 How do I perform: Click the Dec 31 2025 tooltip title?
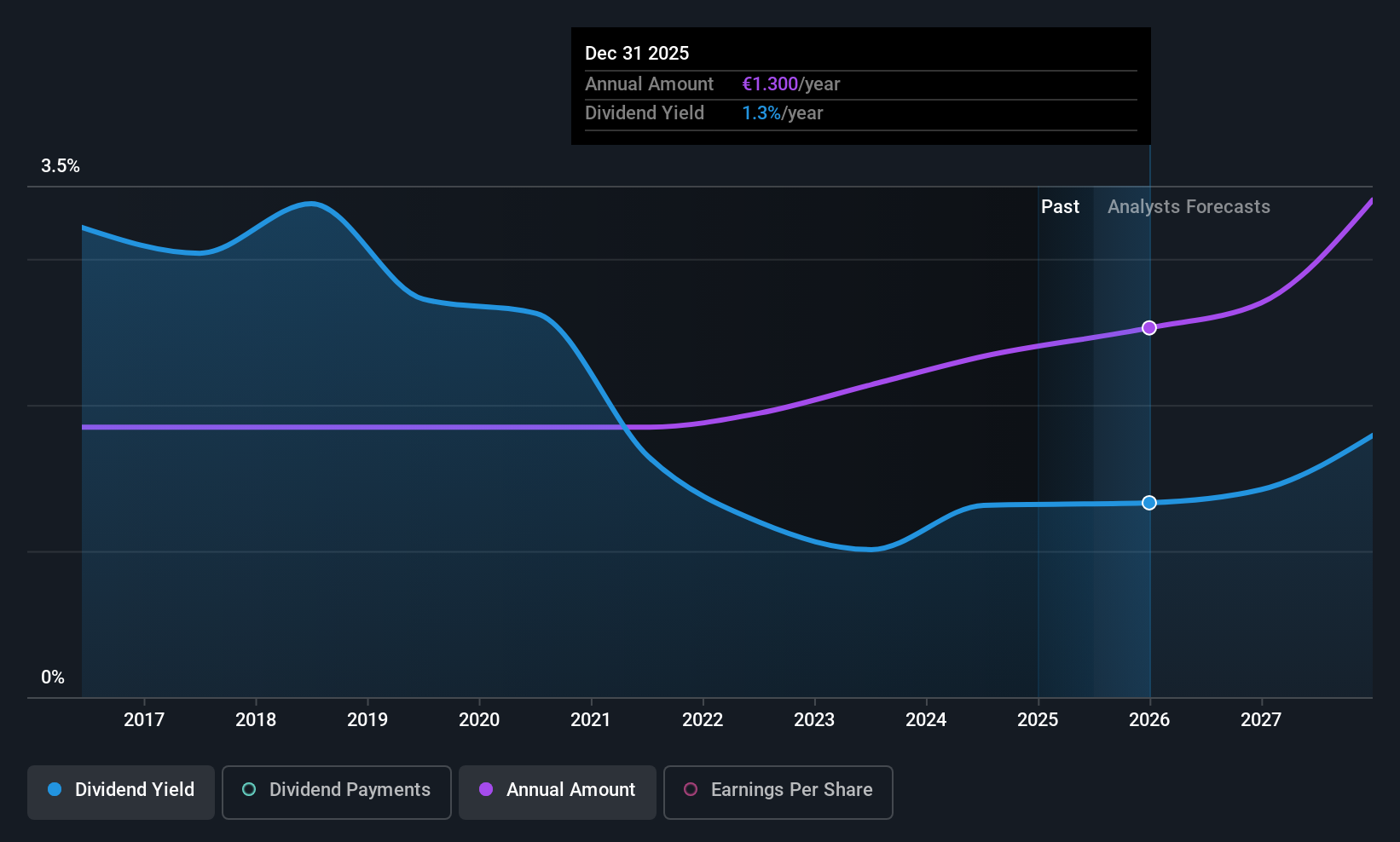[x=637, y=54]
